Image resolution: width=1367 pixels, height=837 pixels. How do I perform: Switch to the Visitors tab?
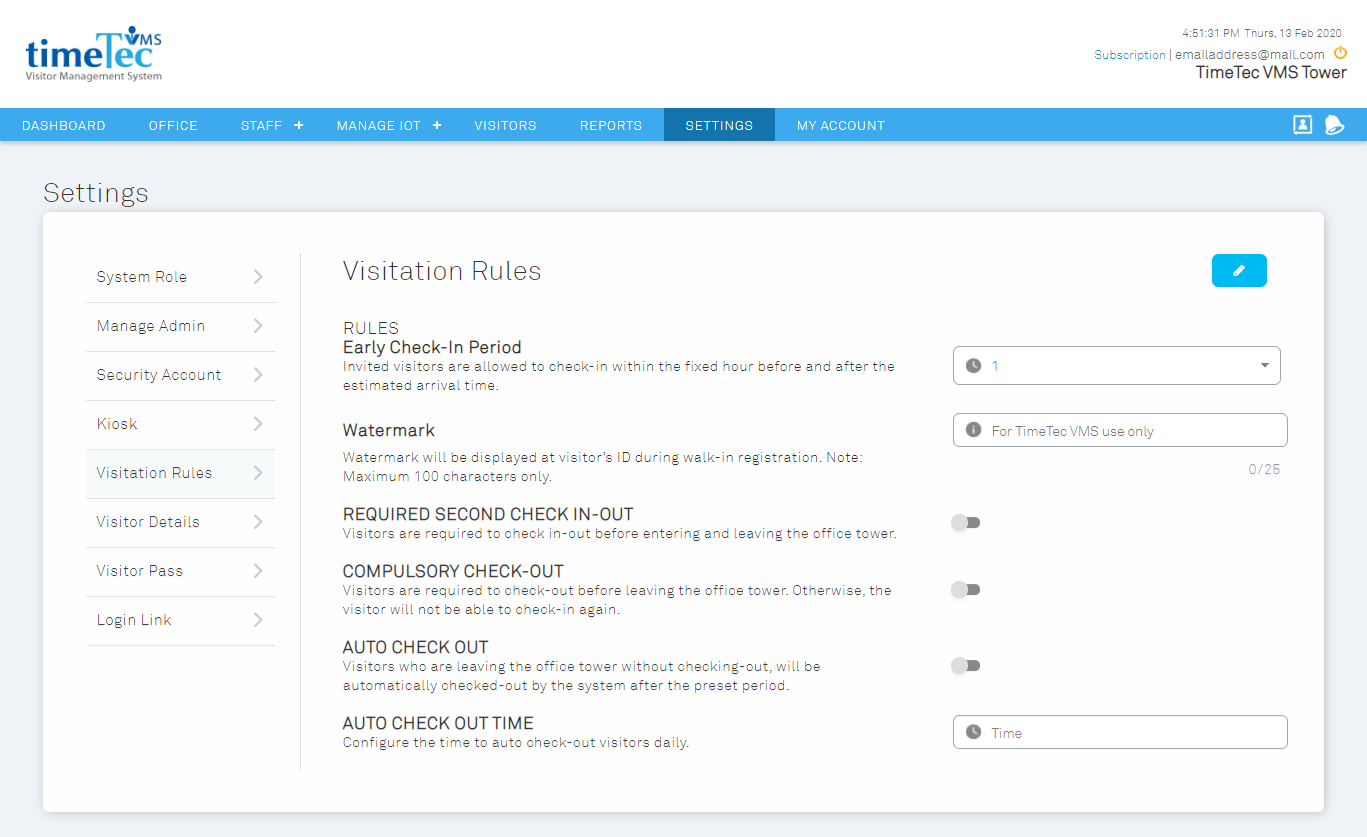tap(505, 125)
